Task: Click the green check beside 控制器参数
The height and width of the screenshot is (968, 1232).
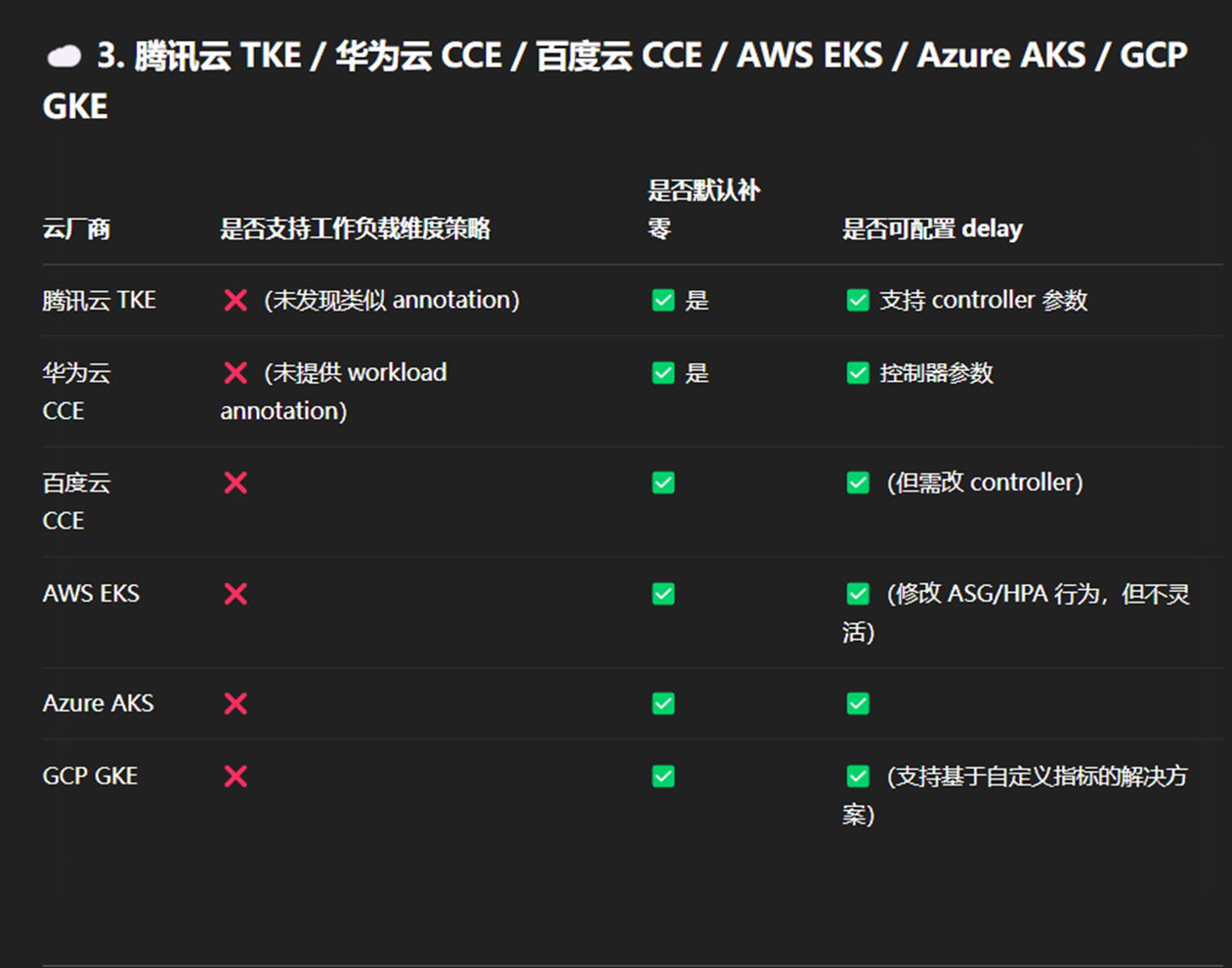Action: [x=858, y=372]
